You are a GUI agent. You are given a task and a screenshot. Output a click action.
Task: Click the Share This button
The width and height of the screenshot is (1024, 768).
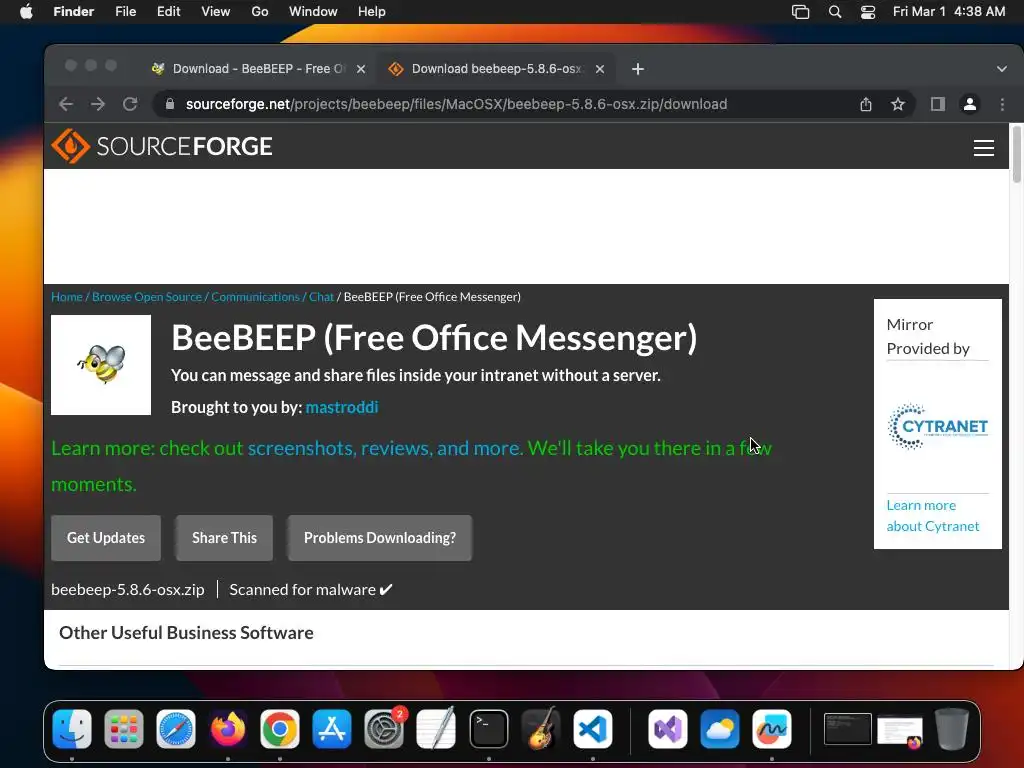click(x=224, y=537)
